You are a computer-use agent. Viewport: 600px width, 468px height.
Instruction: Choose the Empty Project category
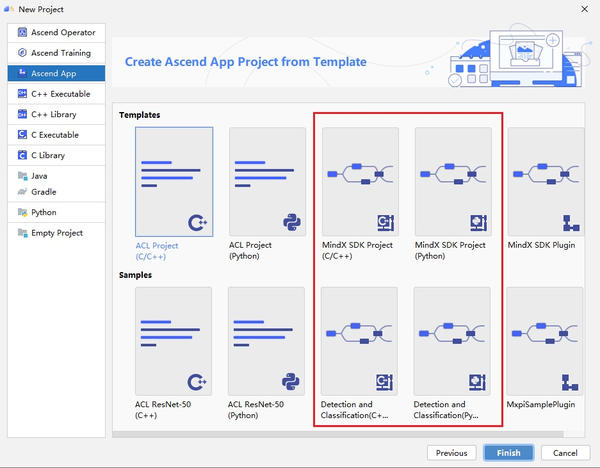pyautogui.click(x=56, y=233)
